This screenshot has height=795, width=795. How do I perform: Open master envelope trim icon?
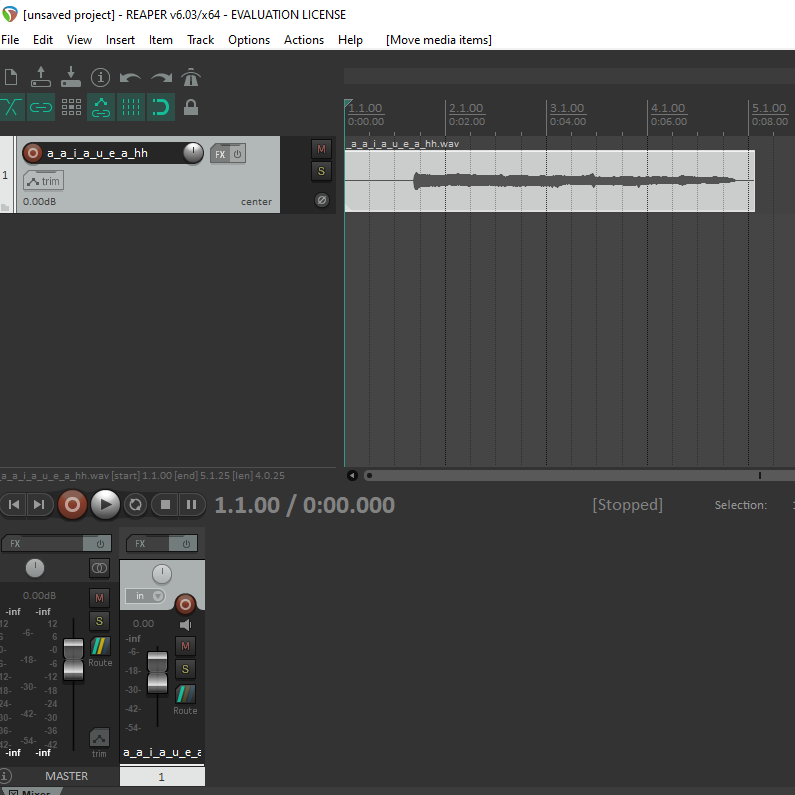[99, 738]
